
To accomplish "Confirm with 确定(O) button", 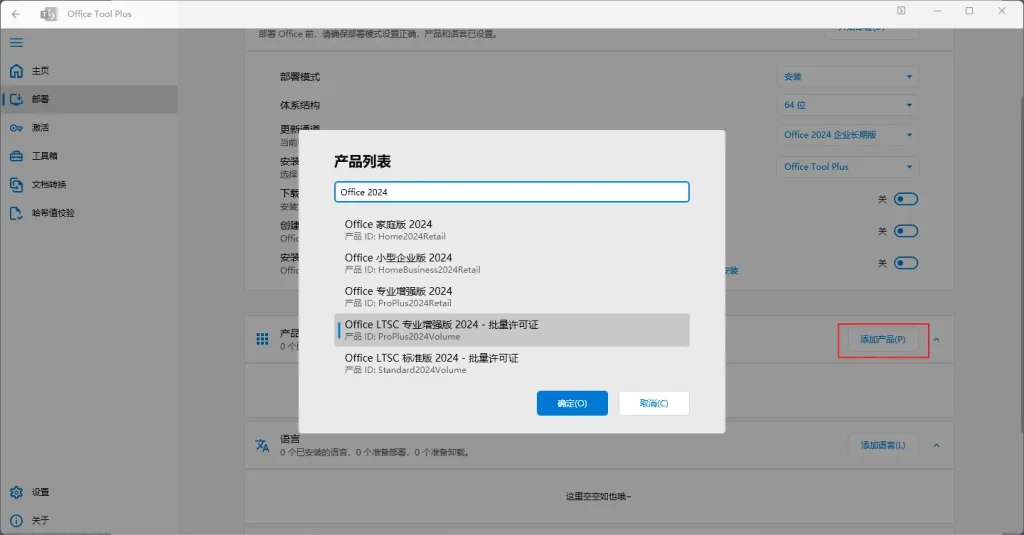I will pyautogui.click(x=572, y=403).
